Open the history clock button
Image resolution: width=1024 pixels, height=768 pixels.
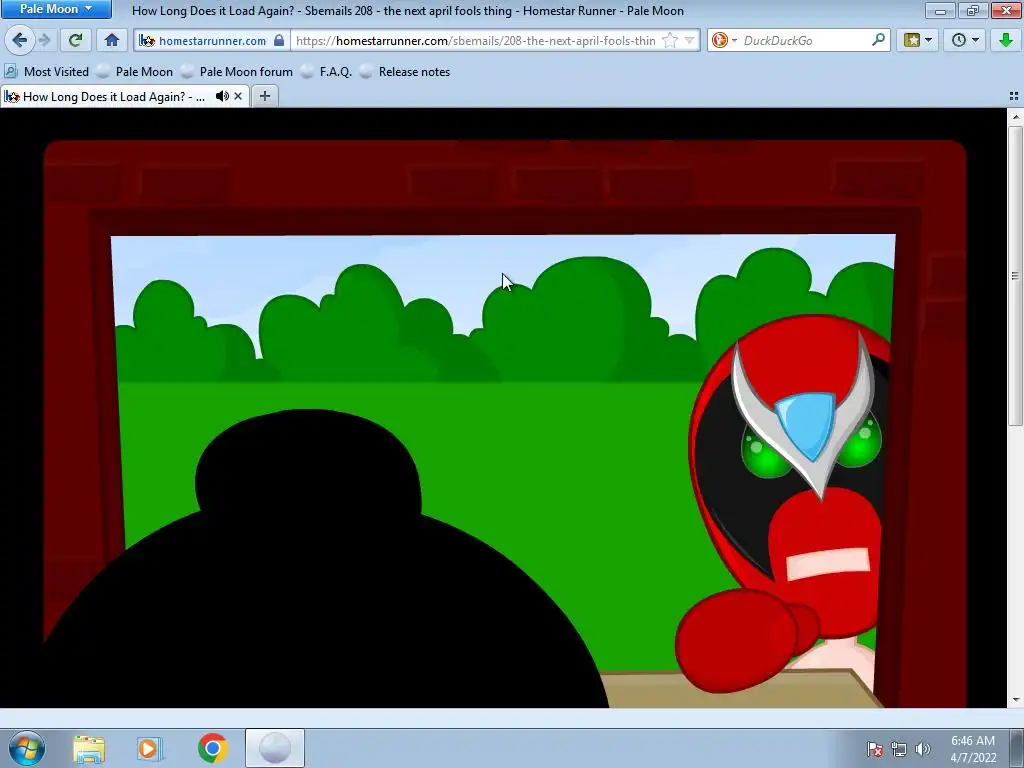[959, 40]
